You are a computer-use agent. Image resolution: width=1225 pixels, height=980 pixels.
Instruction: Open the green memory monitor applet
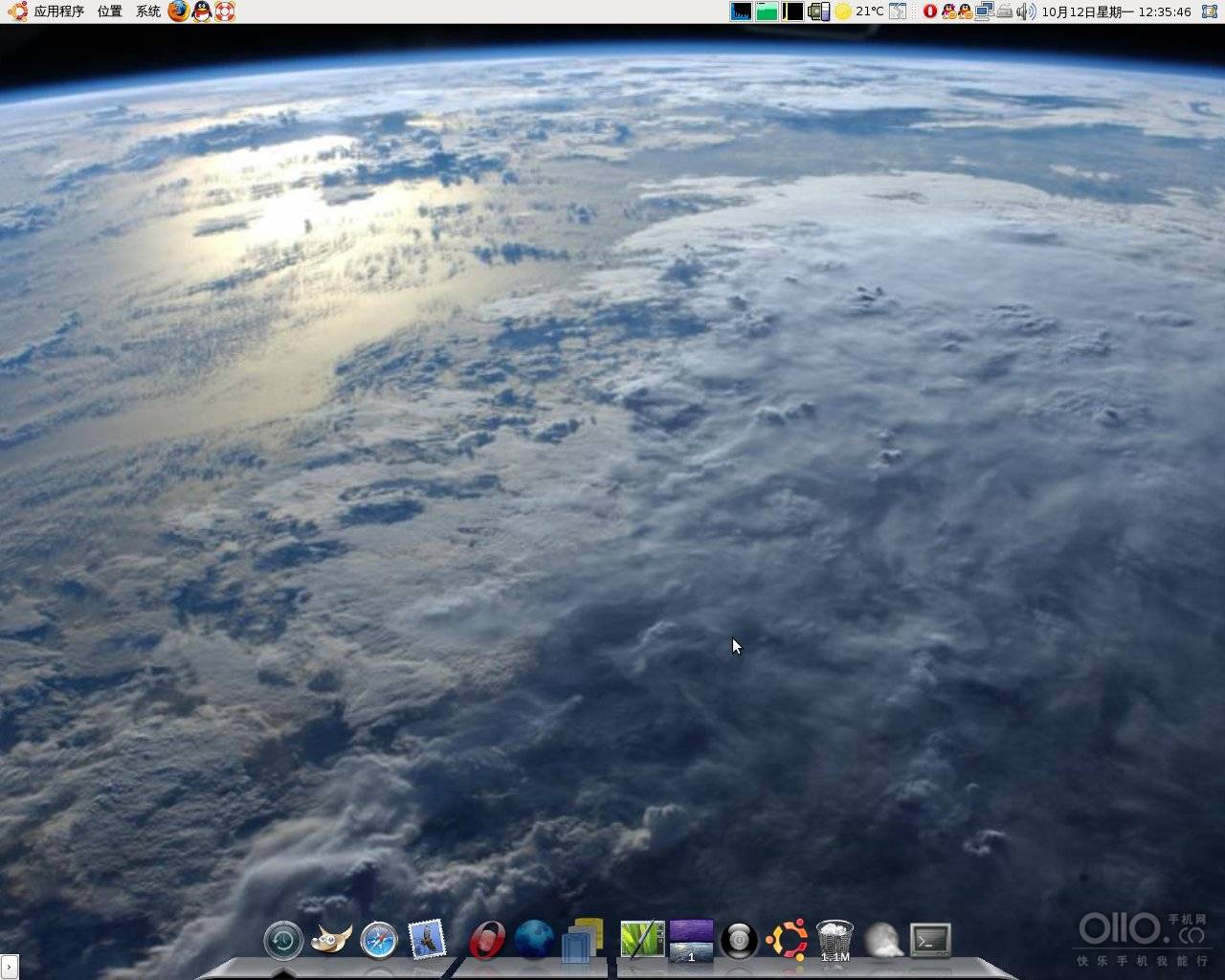[x=768, y=11]
